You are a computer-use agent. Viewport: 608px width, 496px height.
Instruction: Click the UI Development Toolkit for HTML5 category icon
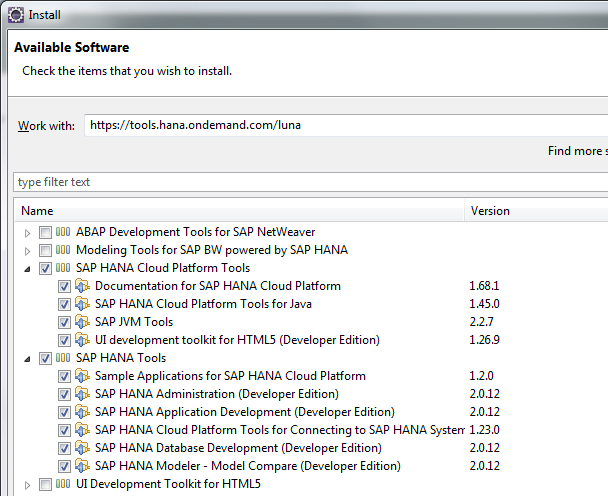pyautogui.click(x=64, y=484)
